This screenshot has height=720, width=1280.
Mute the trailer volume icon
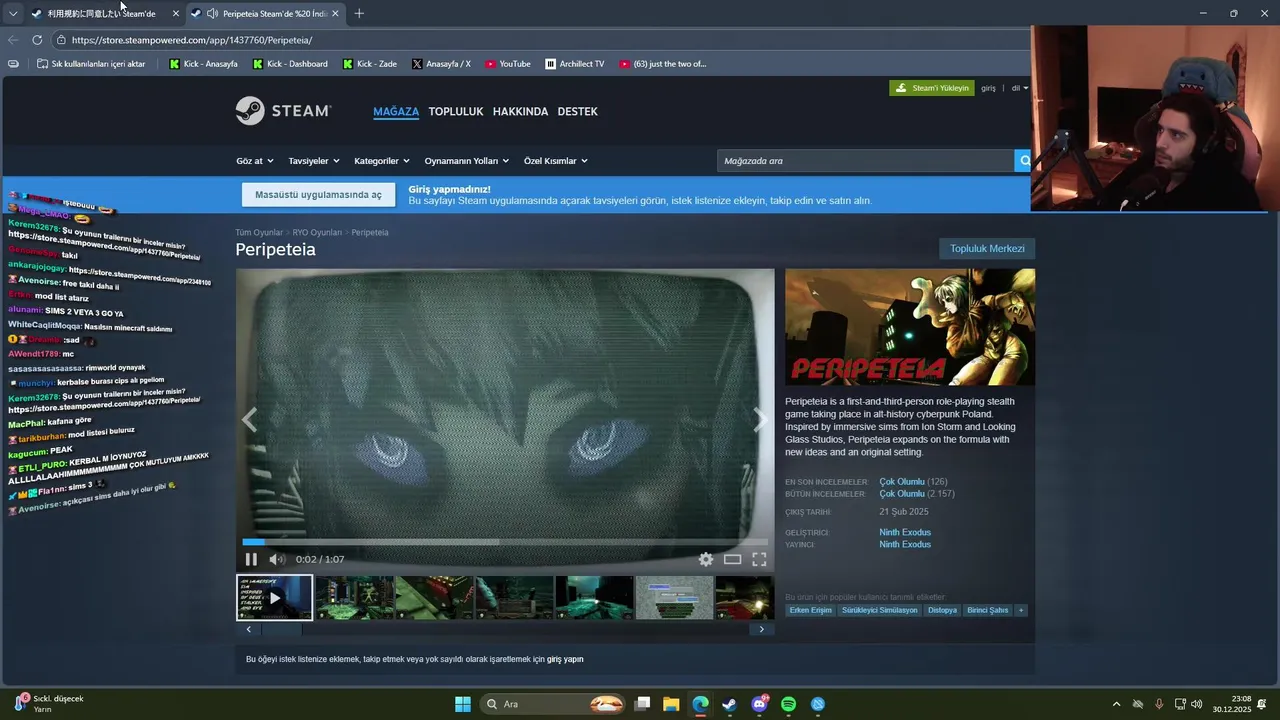[277, 559]
